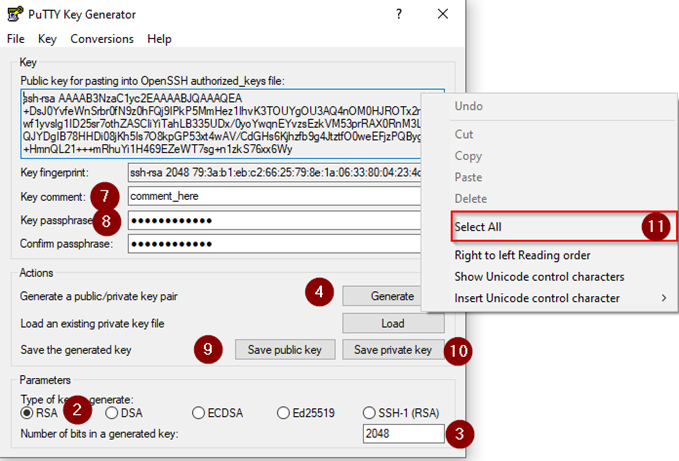Click 'Number of bits in a generated key' label
Viewport: 679px width, 461px height.
[x=99, y=434]
